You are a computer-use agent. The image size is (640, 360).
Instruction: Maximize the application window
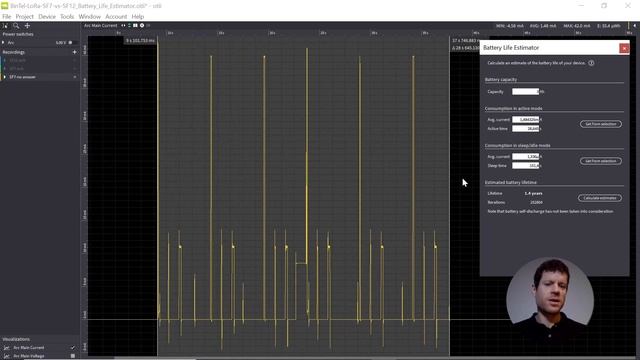pos(604,6)
